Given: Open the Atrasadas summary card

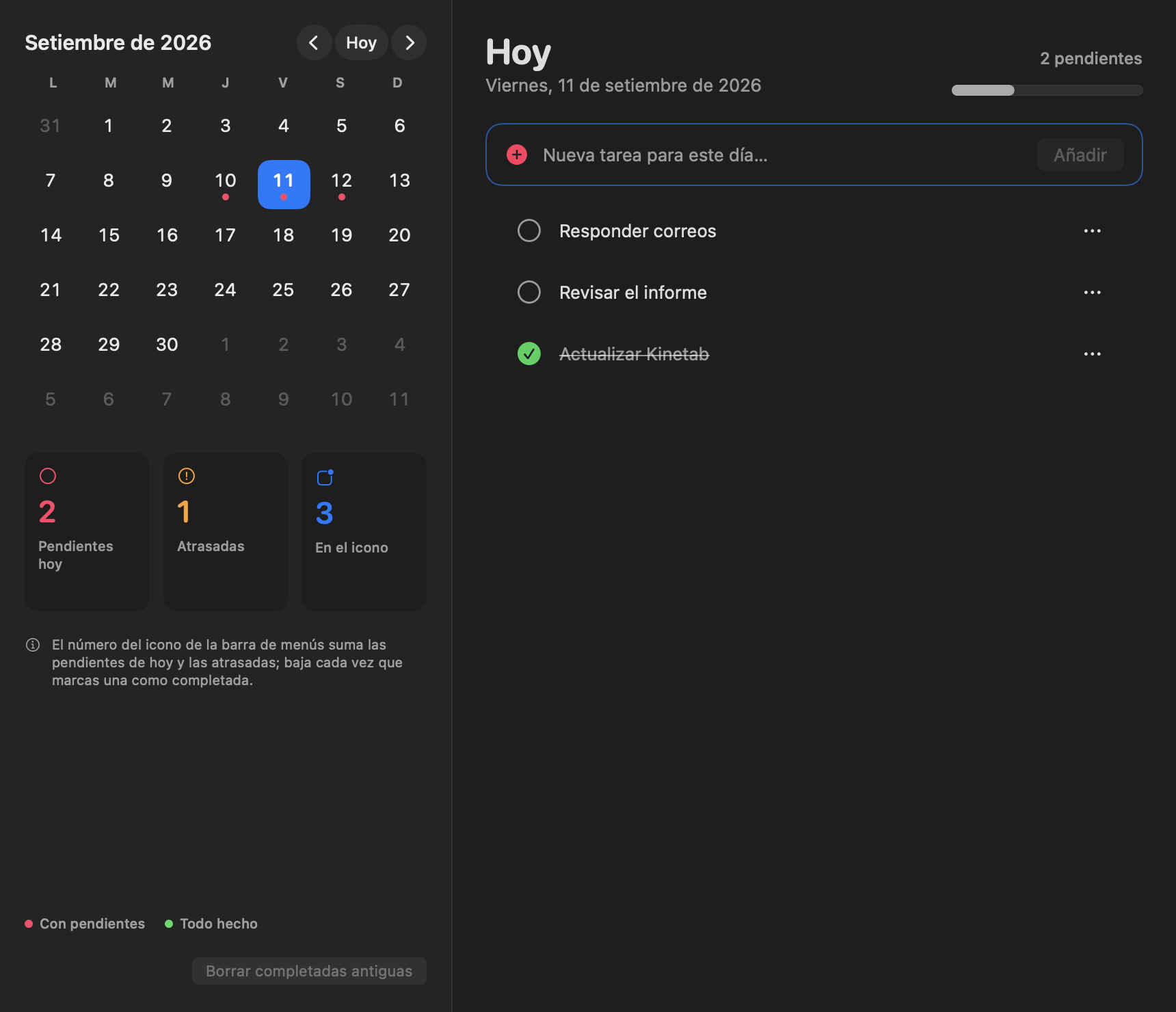Looking at the screenshot, I should [x=226, y=532].
